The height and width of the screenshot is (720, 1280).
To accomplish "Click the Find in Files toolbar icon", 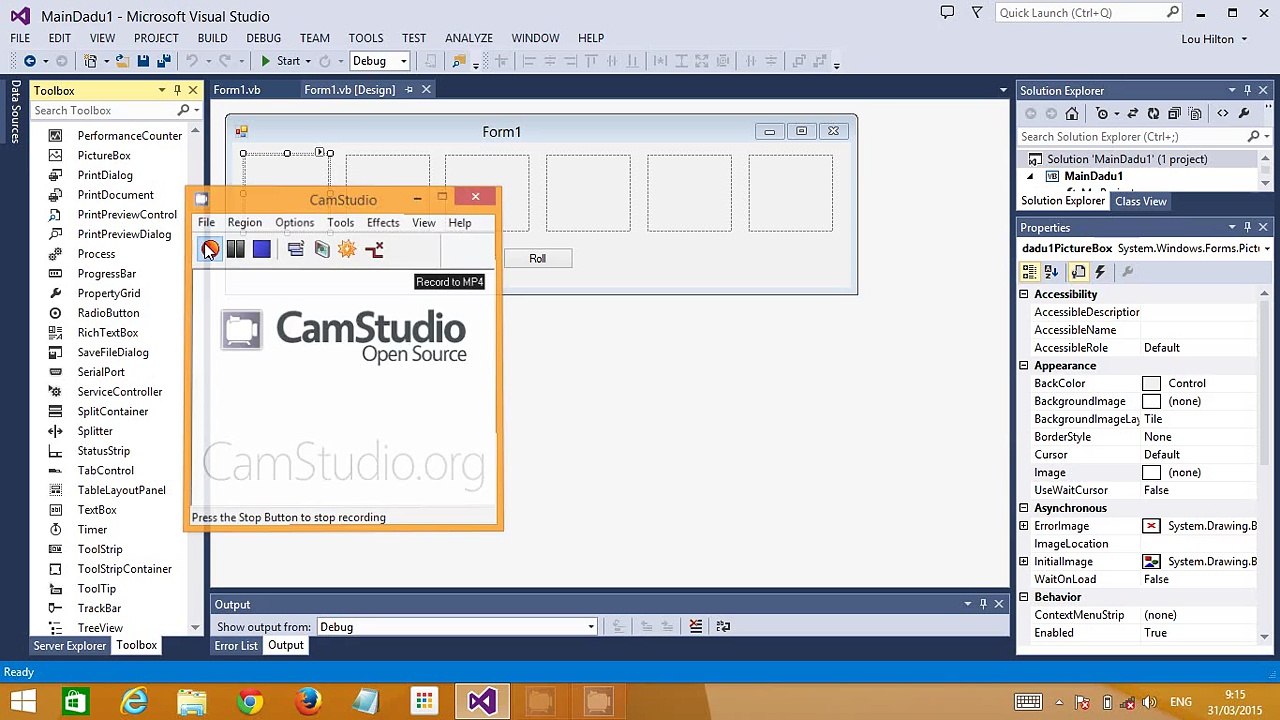I will tap(459, 61).
